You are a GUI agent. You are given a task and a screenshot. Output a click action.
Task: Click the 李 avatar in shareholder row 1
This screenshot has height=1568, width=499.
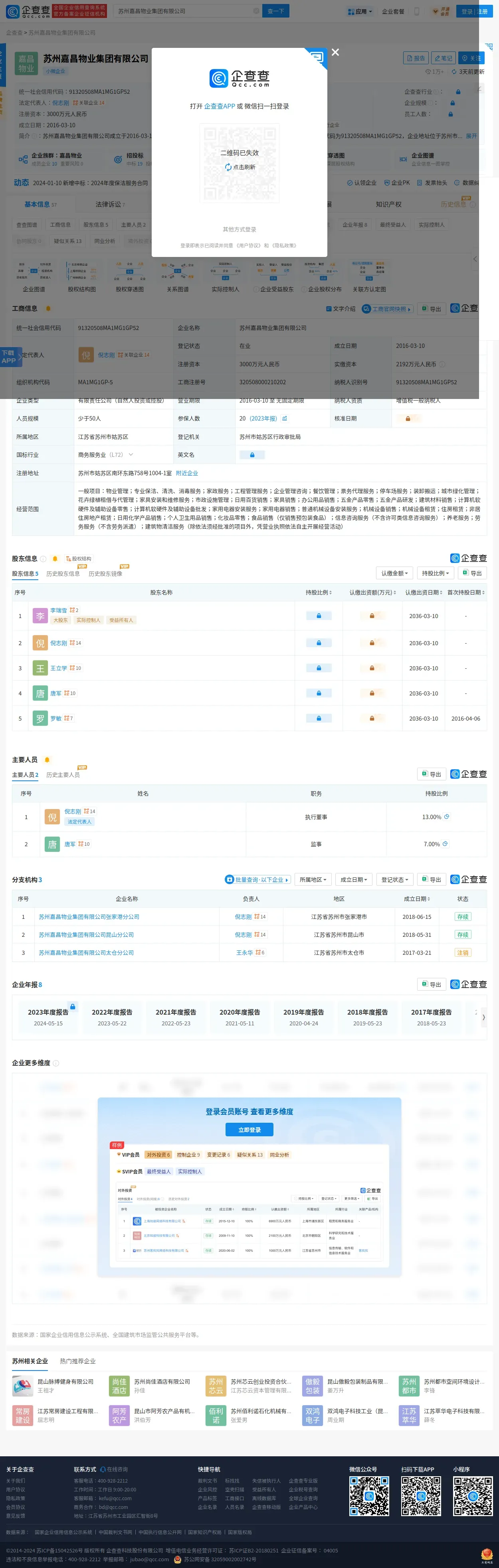(40, 616)
